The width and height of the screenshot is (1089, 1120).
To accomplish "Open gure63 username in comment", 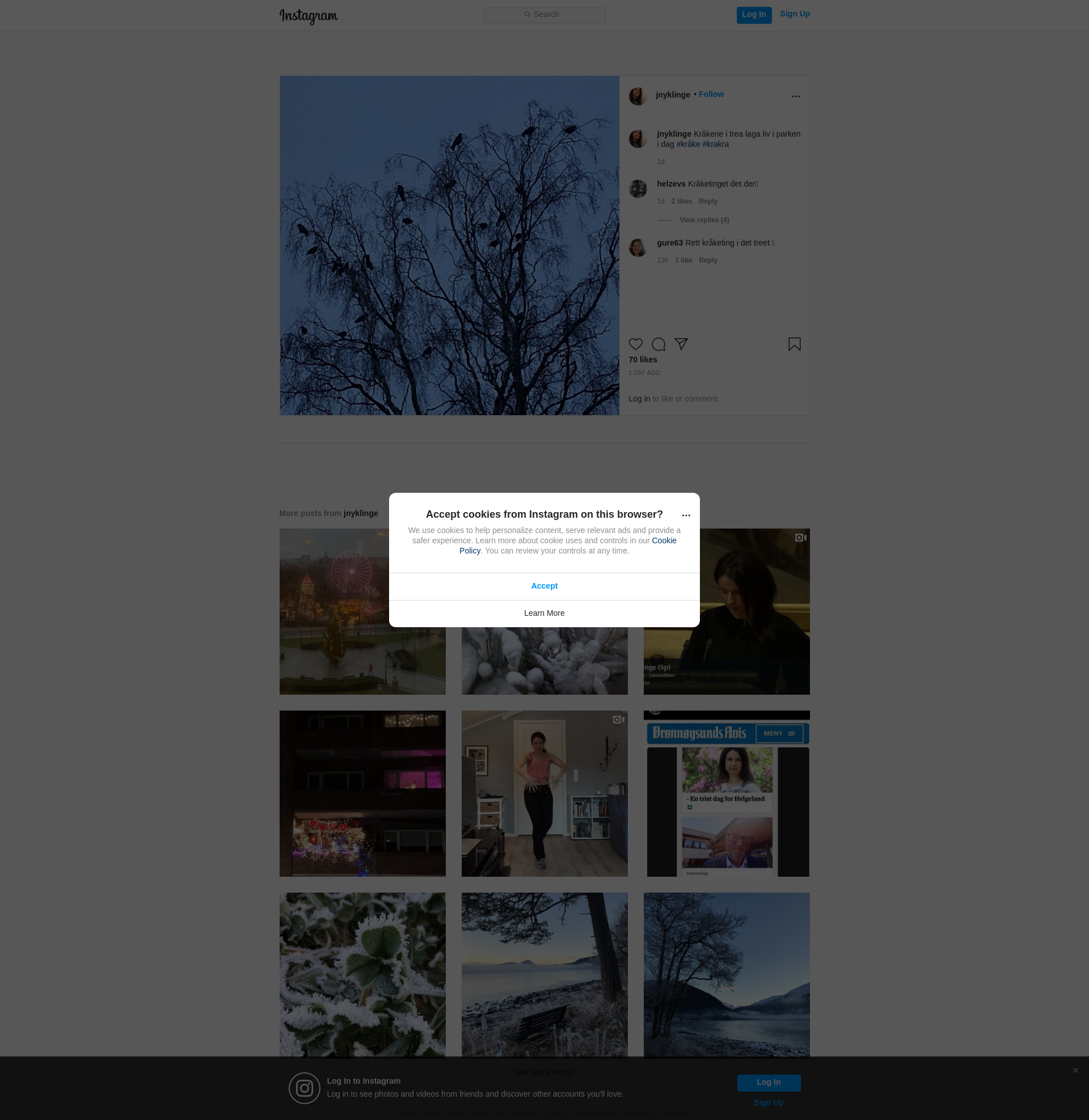I will [670, 243].
